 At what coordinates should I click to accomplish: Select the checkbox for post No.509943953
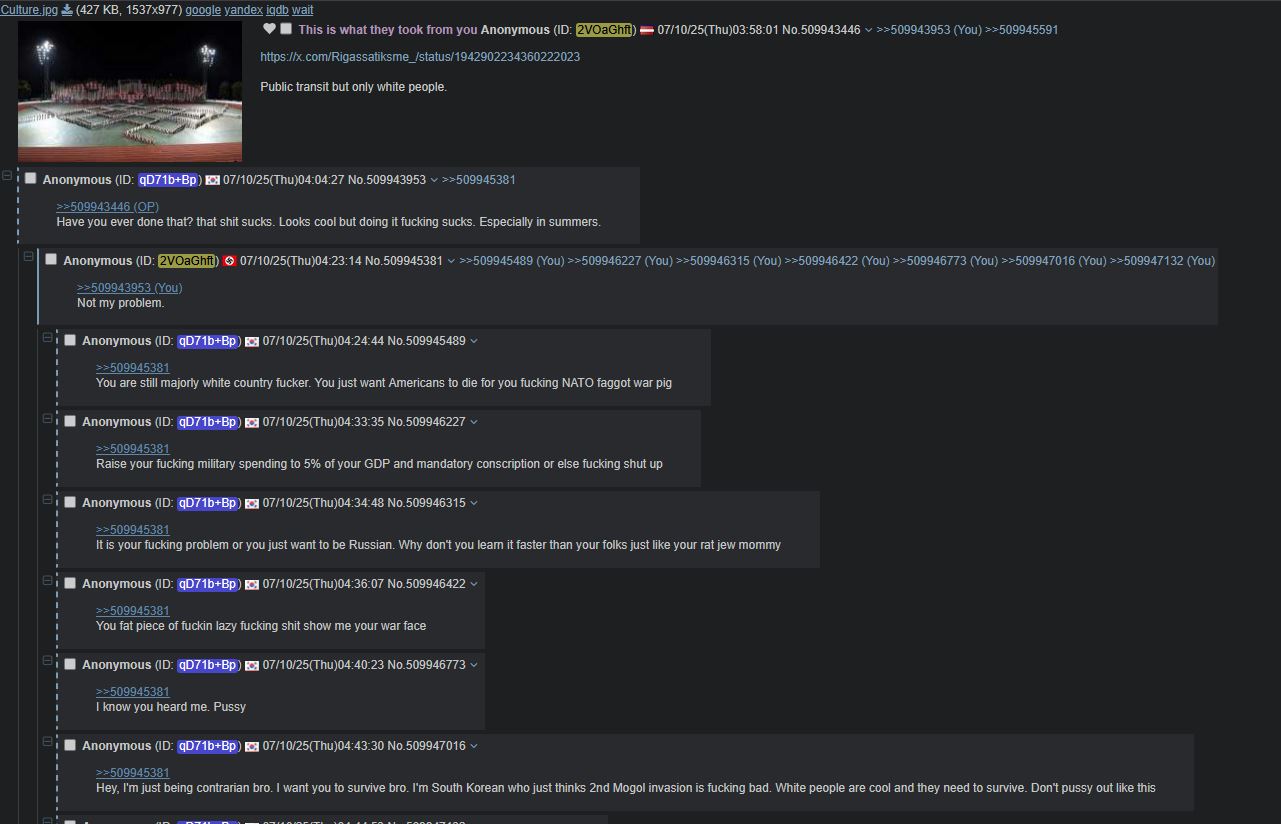pyautogui.click(x=30, y=178)
